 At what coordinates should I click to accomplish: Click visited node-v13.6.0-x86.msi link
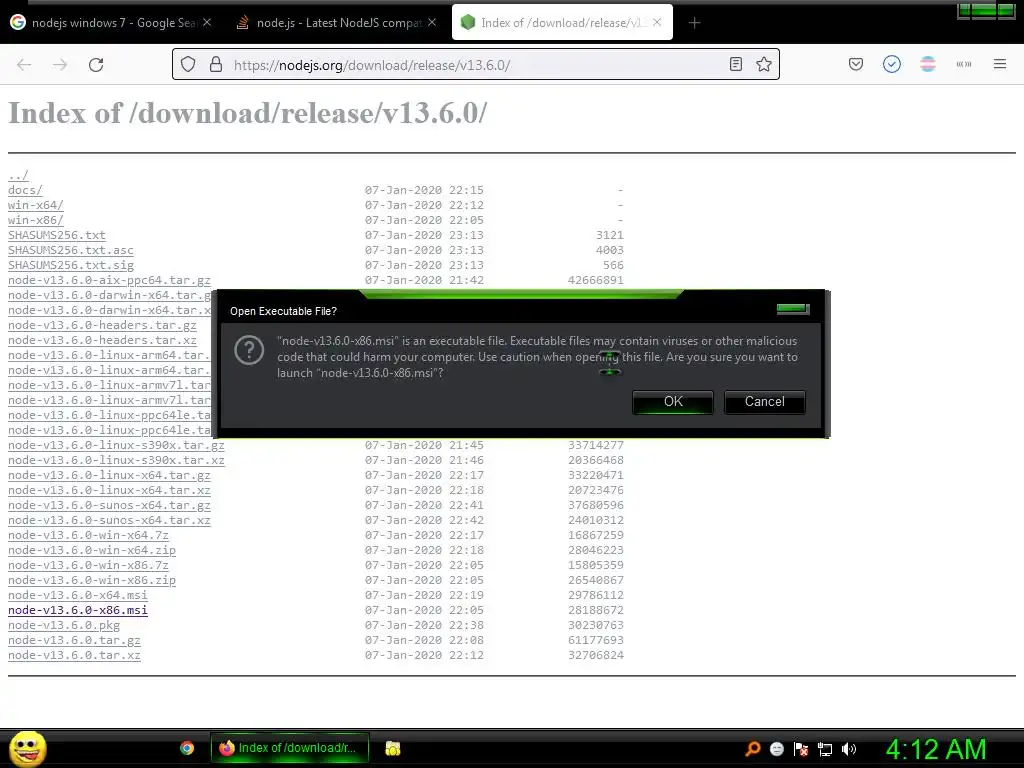tap(78, 611)
